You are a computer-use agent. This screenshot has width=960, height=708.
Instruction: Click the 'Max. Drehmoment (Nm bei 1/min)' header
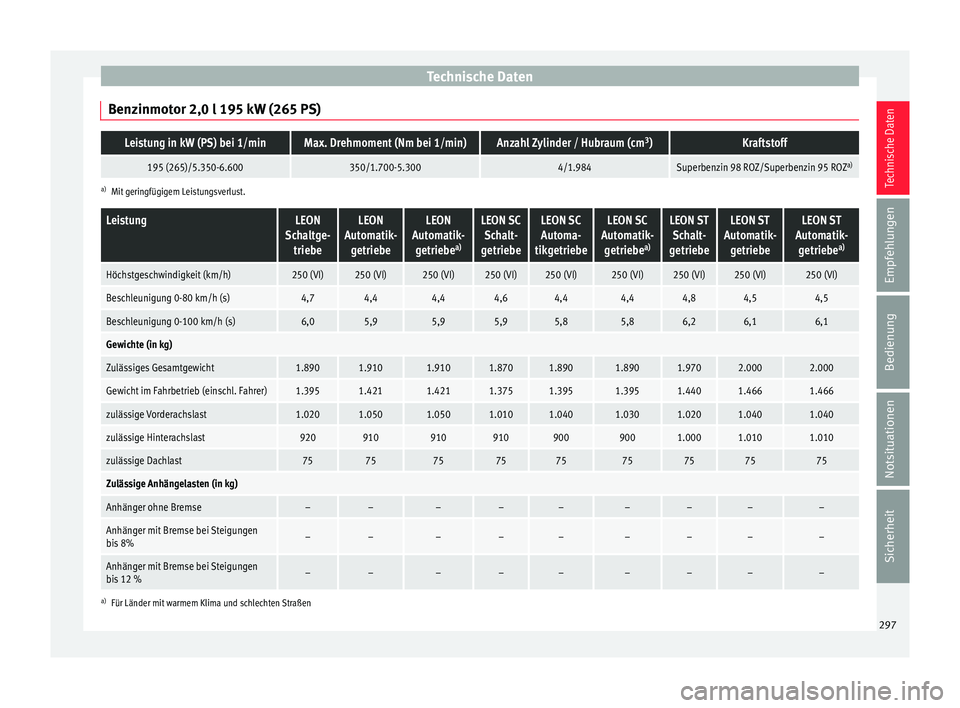click(385, 143)
